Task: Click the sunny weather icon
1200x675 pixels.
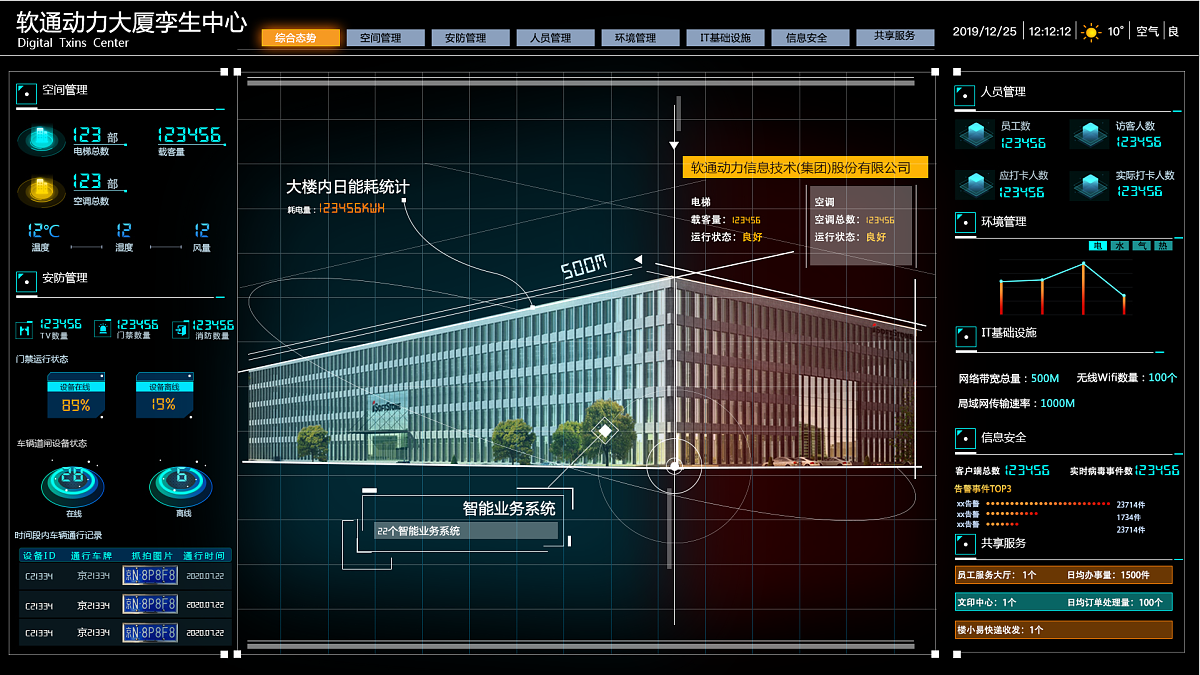Action: pos(1090,32)
